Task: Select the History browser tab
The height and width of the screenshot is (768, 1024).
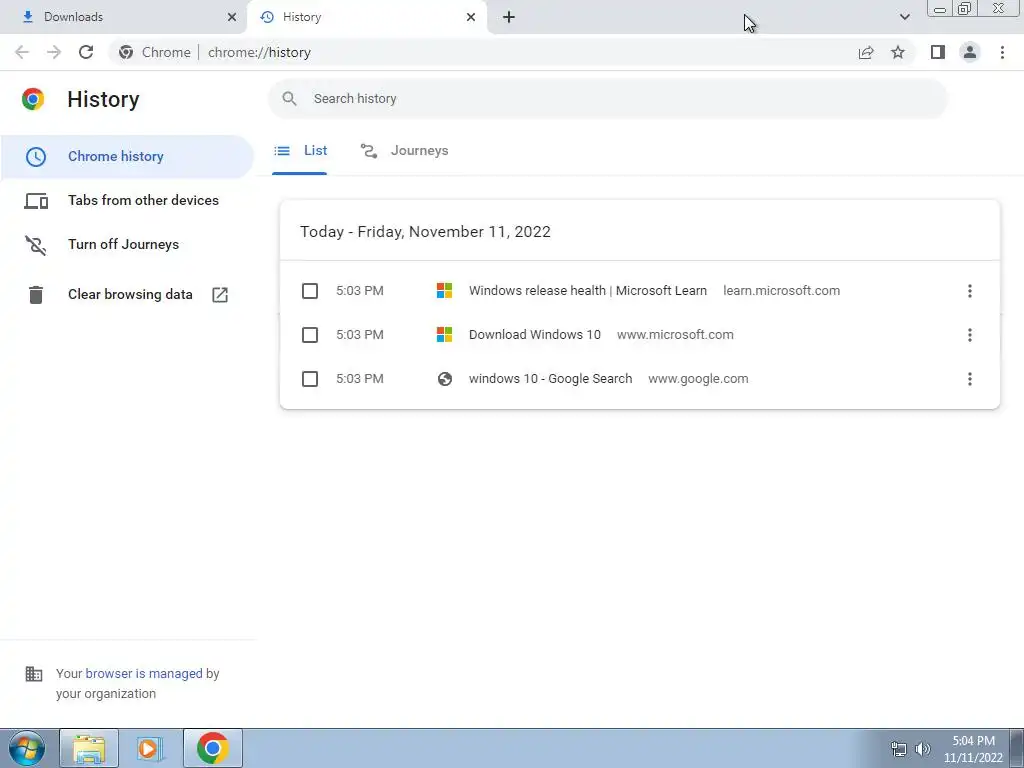Action: 366,18
